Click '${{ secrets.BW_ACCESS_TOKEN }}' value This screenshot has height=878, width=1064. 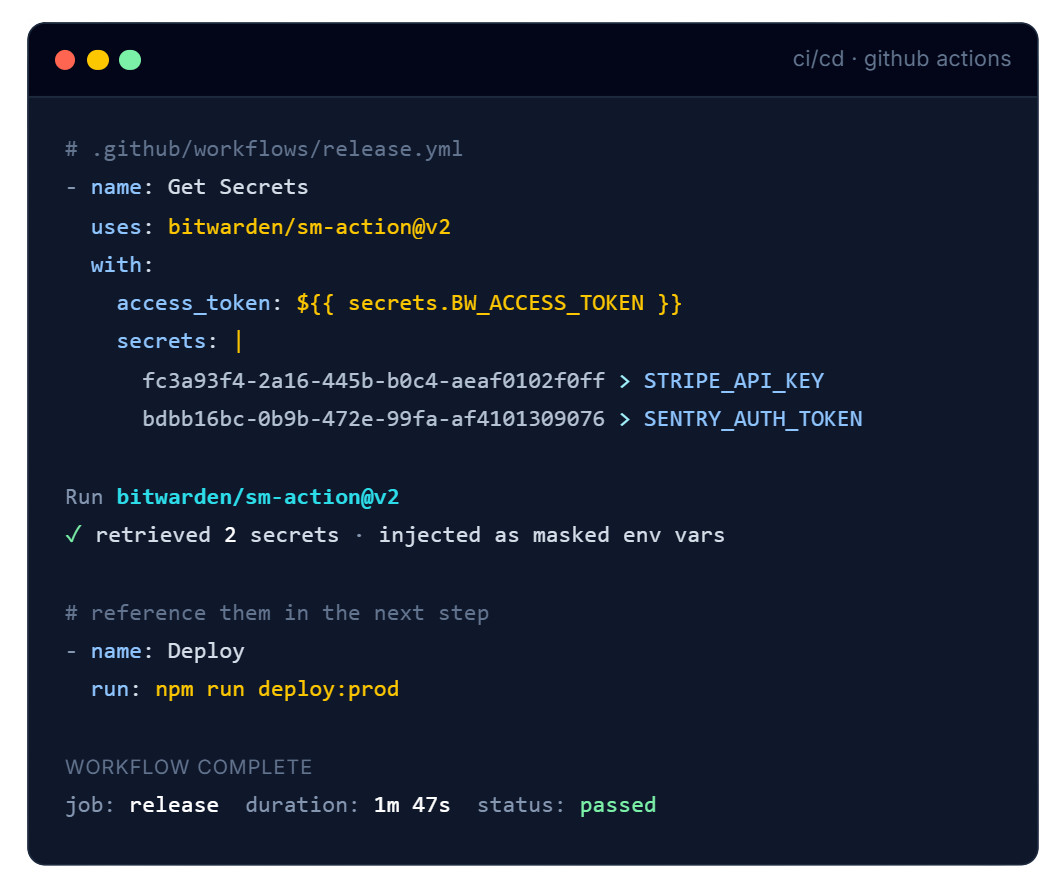[489, 303]
